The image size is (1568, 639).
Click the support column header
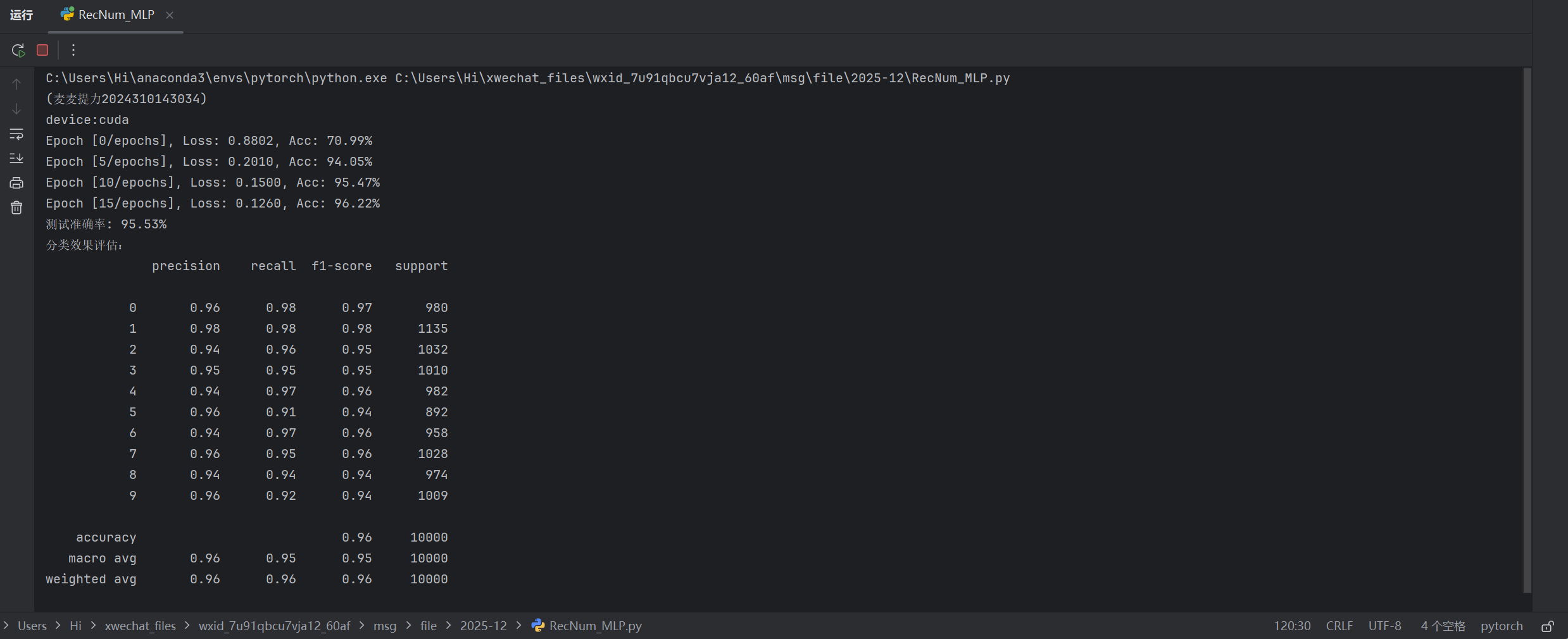[422, 266]
